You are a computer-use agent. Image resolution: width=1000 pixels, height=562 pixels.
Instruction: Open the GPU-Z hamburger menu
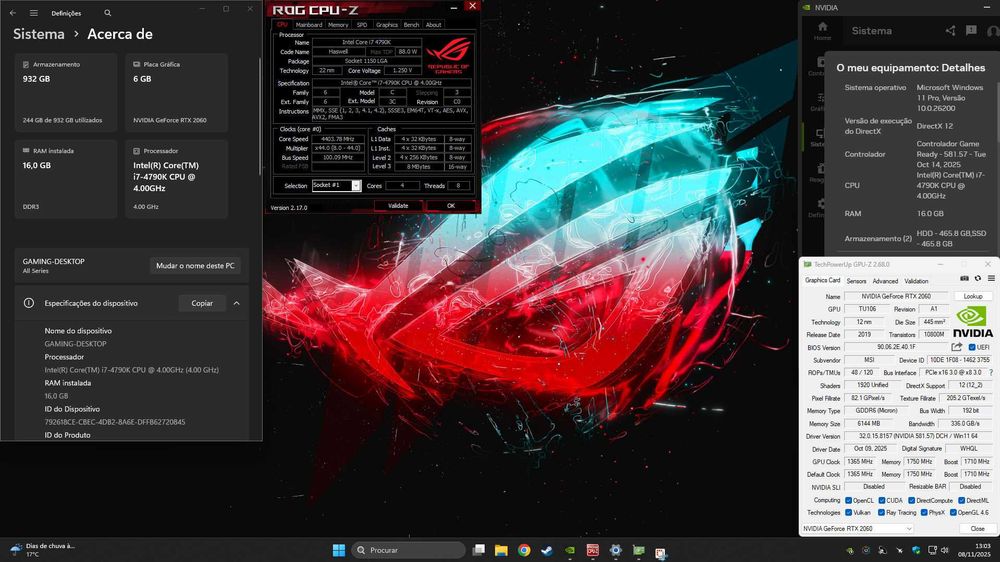(x=991, y=279)
